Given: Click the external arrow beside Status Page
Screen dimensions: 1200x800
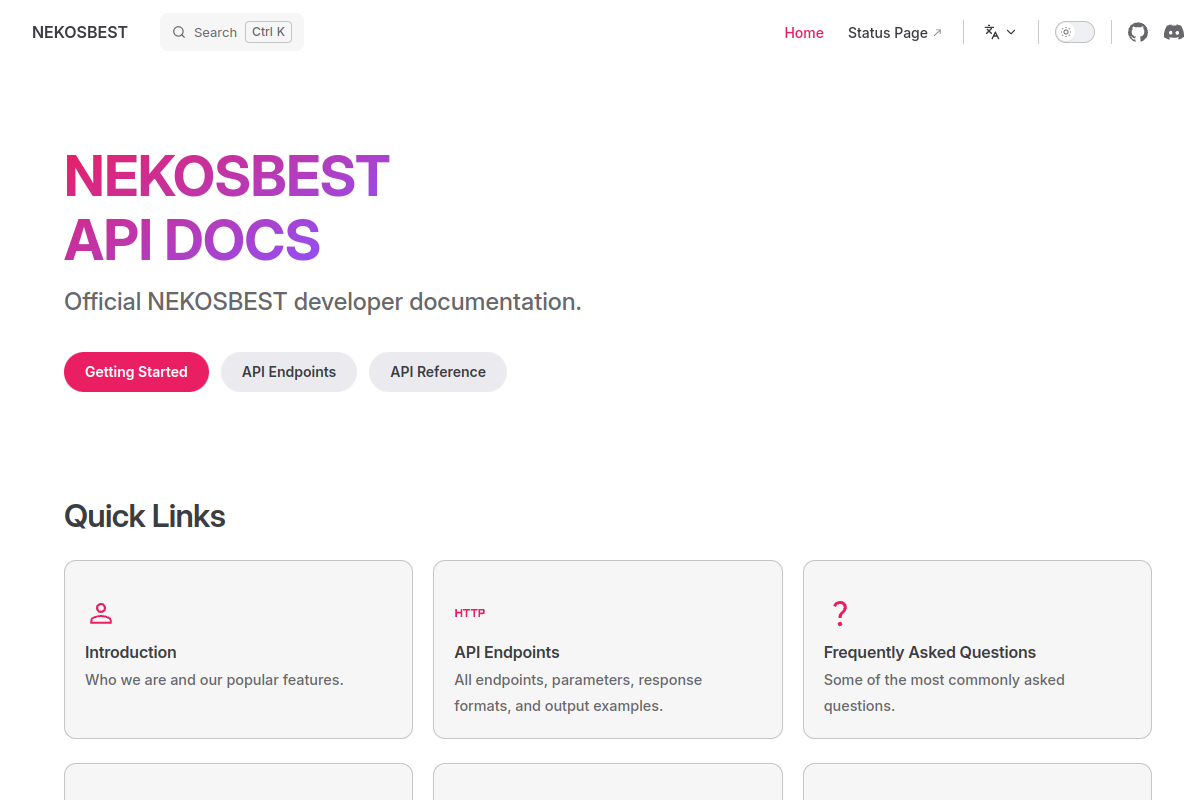Looking at the screenshot, I should [937, 32].
